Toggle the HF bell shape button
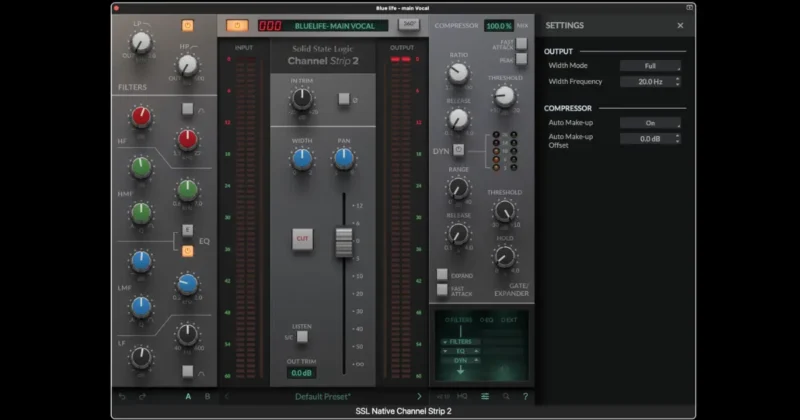The height and width of the screenshot is (420, 800). click(x=188, y=109)
